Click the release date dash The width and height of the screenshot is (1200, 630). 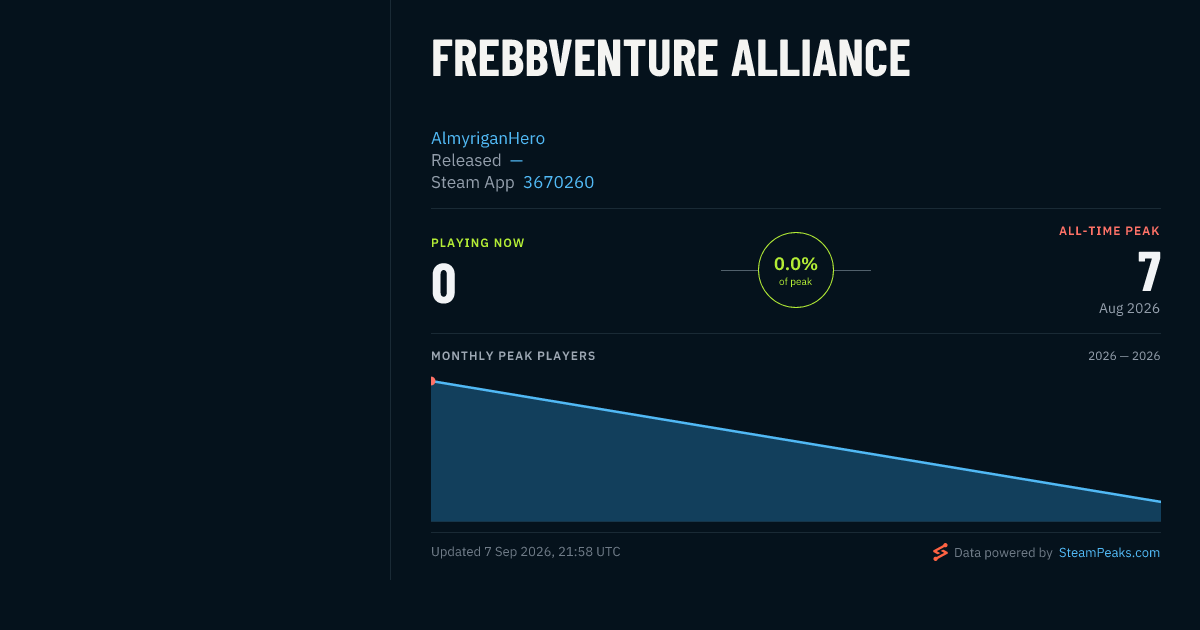pyautogui.click(x=516, y=160)
